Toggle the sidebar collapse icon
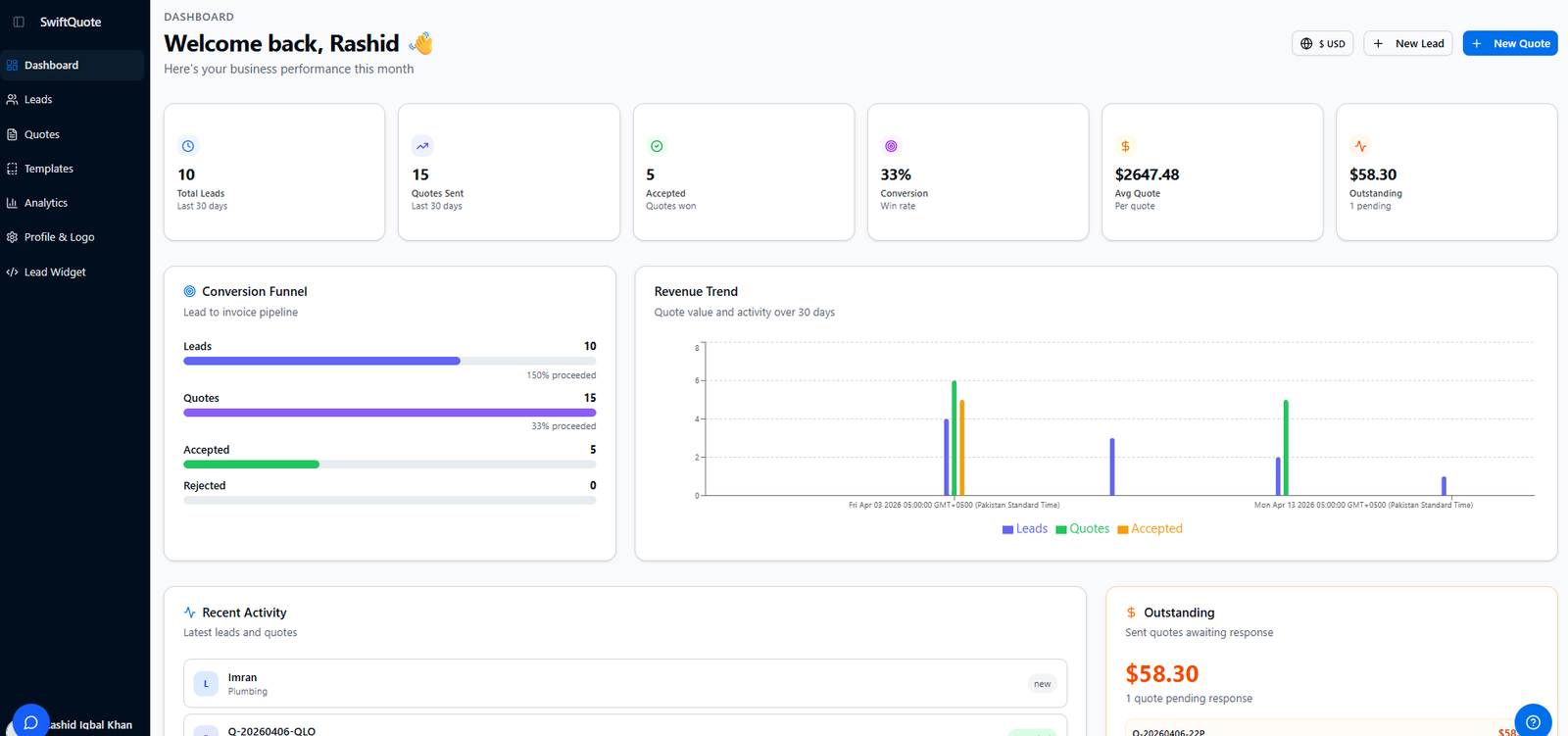This screenshot has height=736, width=1568. [19, 22]
